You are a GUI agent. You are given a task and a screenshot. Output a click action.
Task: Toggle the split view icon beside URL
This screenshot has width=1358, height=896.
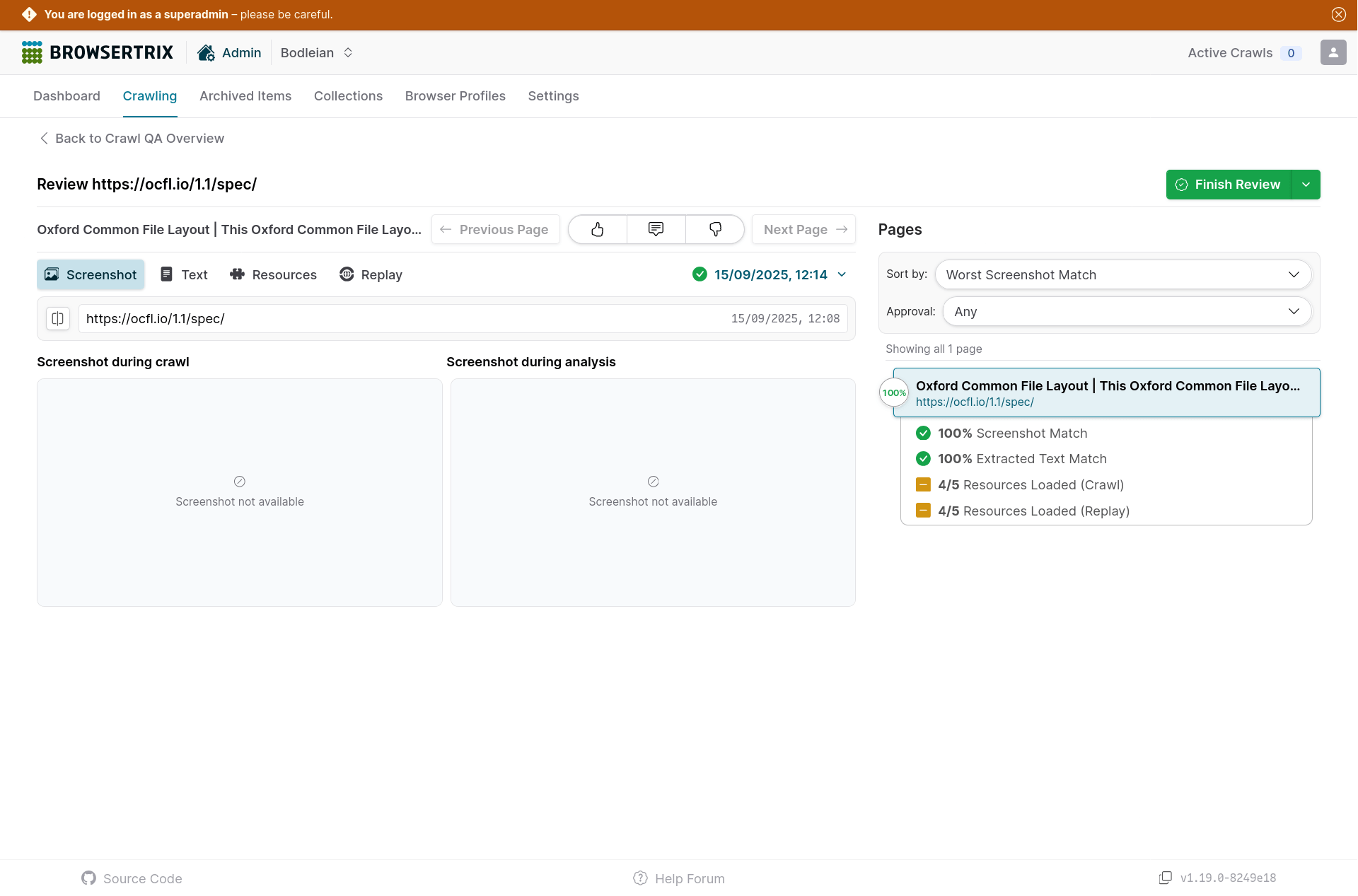pyautogui.click(x=58, y=318)
